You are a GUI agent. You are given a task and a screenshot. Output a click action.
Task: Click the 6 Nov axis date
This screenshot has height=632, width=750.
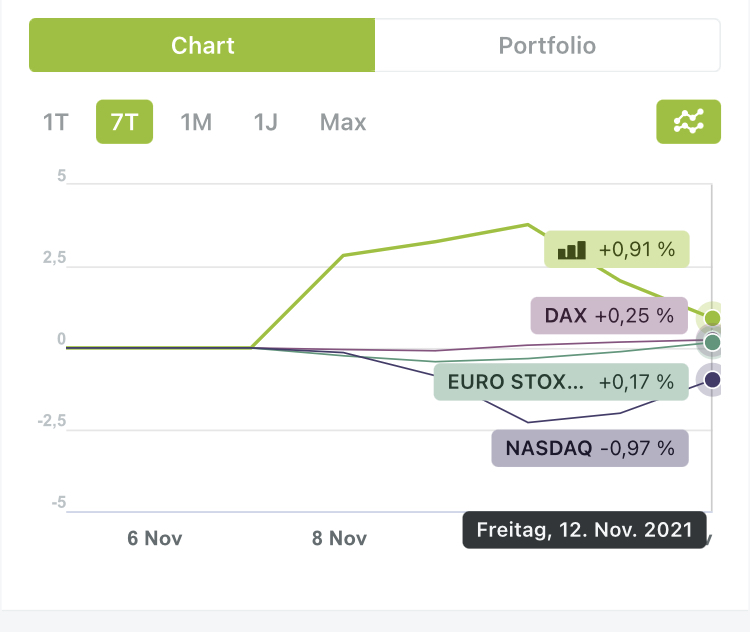click(155, 538)
